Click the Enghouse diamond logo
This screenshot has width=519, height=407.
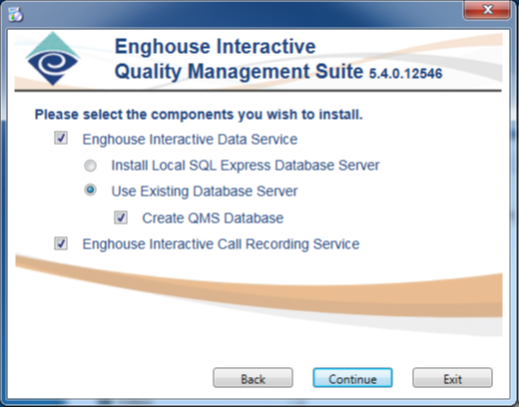[53, 59]
